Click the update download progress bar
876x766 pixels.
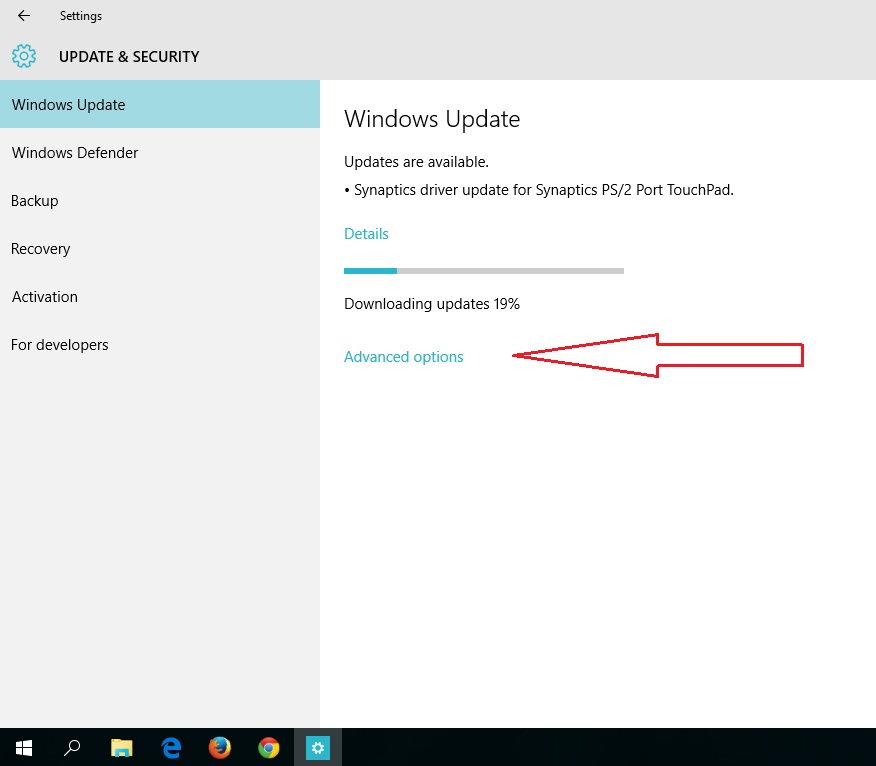tap(484, 270)
